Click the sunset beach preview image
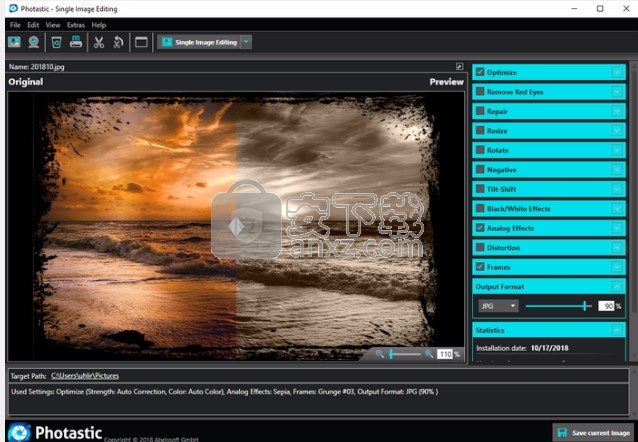 236,226
